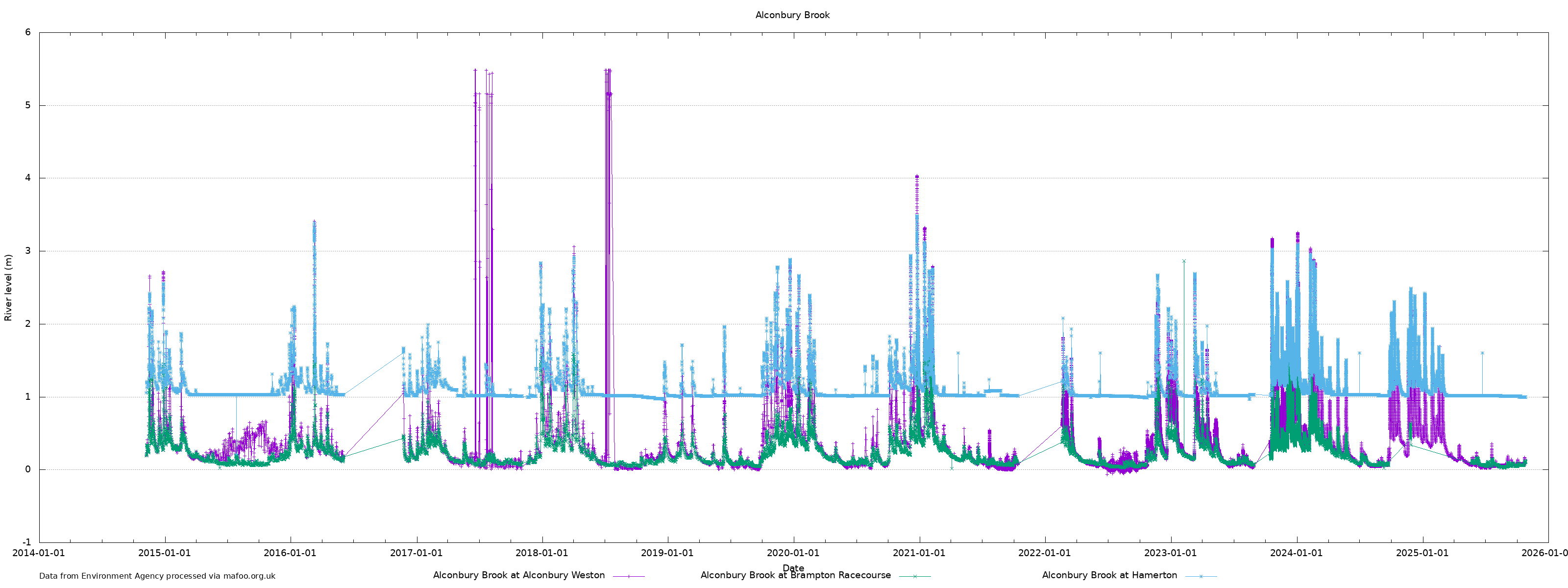This screenshot has width=1568, height=588.
Task: Click the 'River level (m)' y-axis label
Action: tap(8, 287)
